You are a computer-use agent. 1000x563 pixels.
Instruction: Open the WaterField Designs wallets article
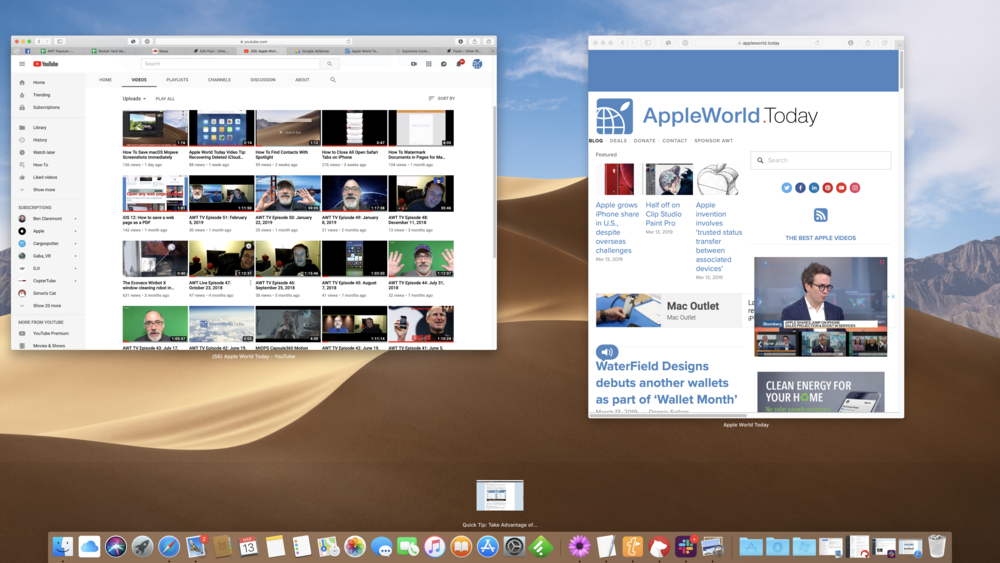click(x=666, y=383)
